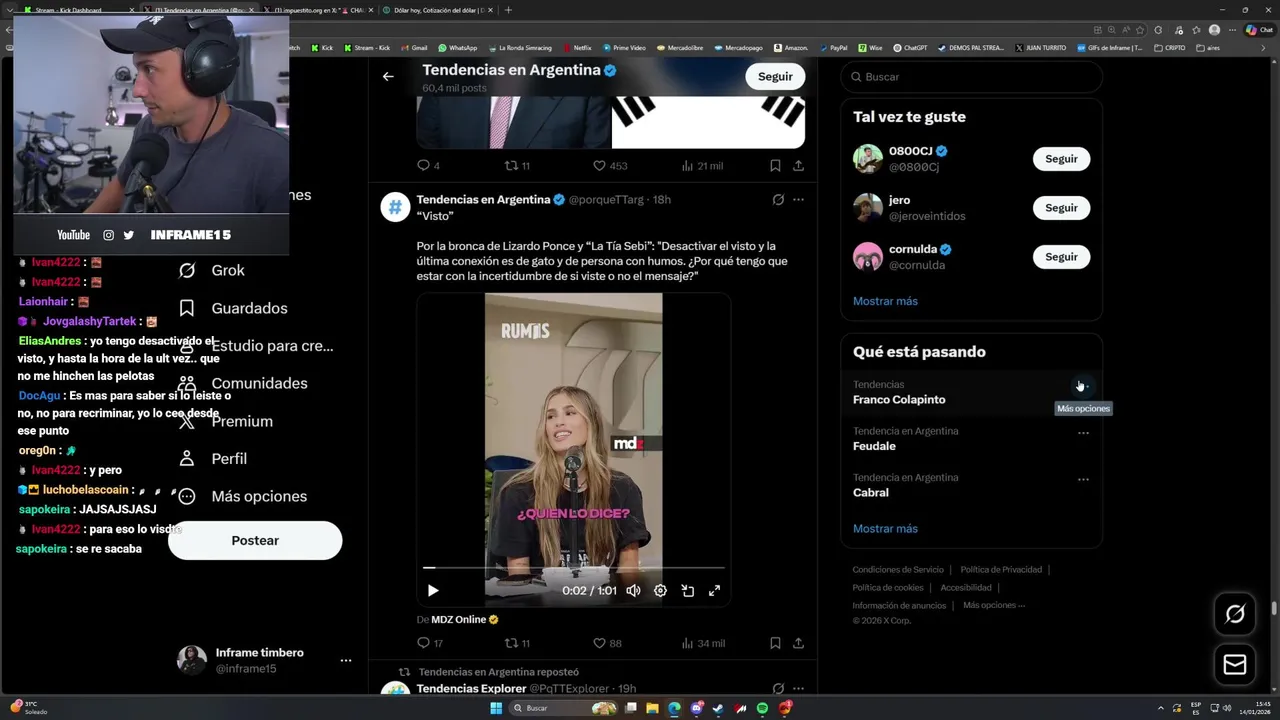This screenshot has height=720, width=1280.
Task: Open Spotify from the Windows taskbar
Action: tap(762, 708)
